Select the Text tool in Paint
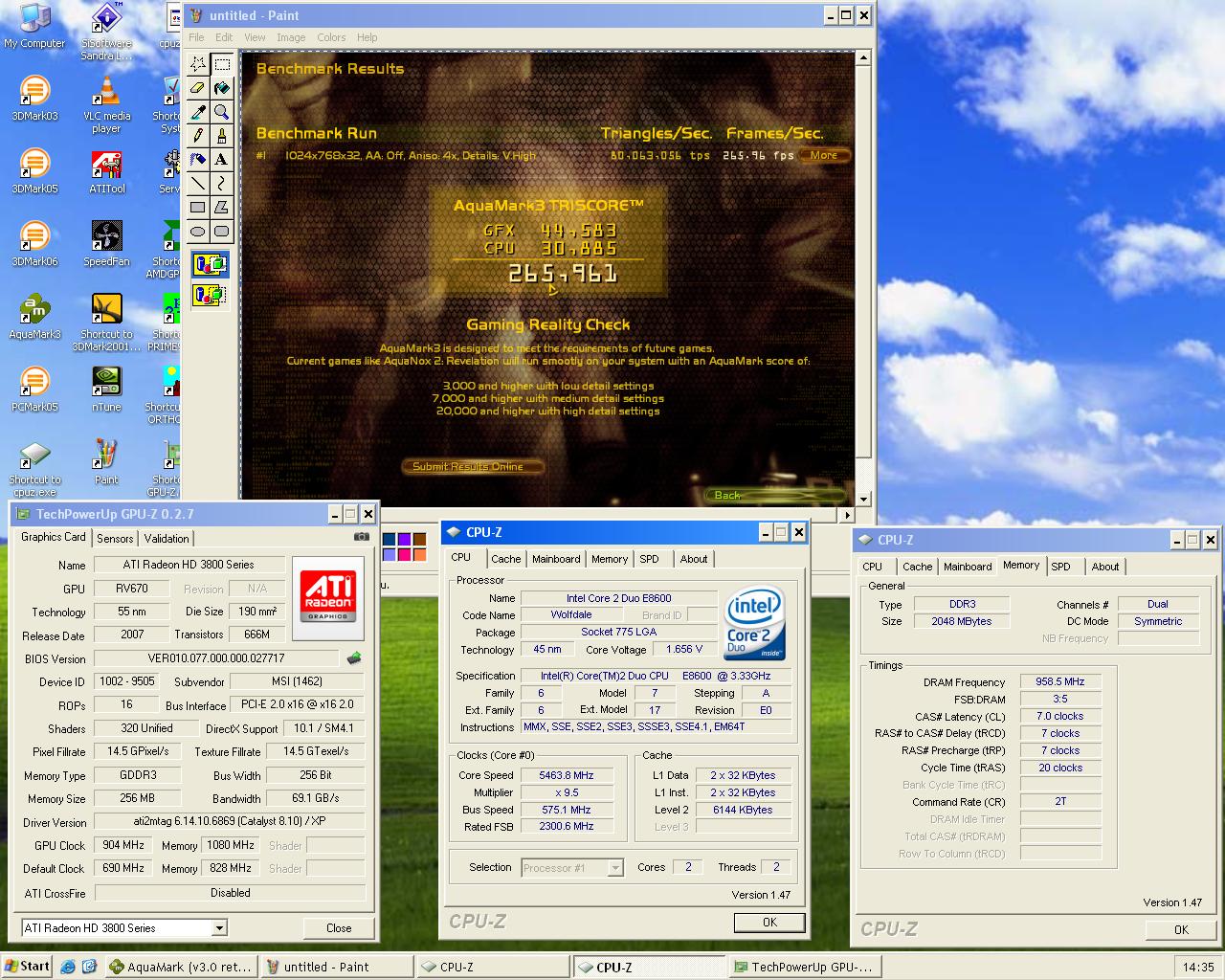 tap(222, 160)
